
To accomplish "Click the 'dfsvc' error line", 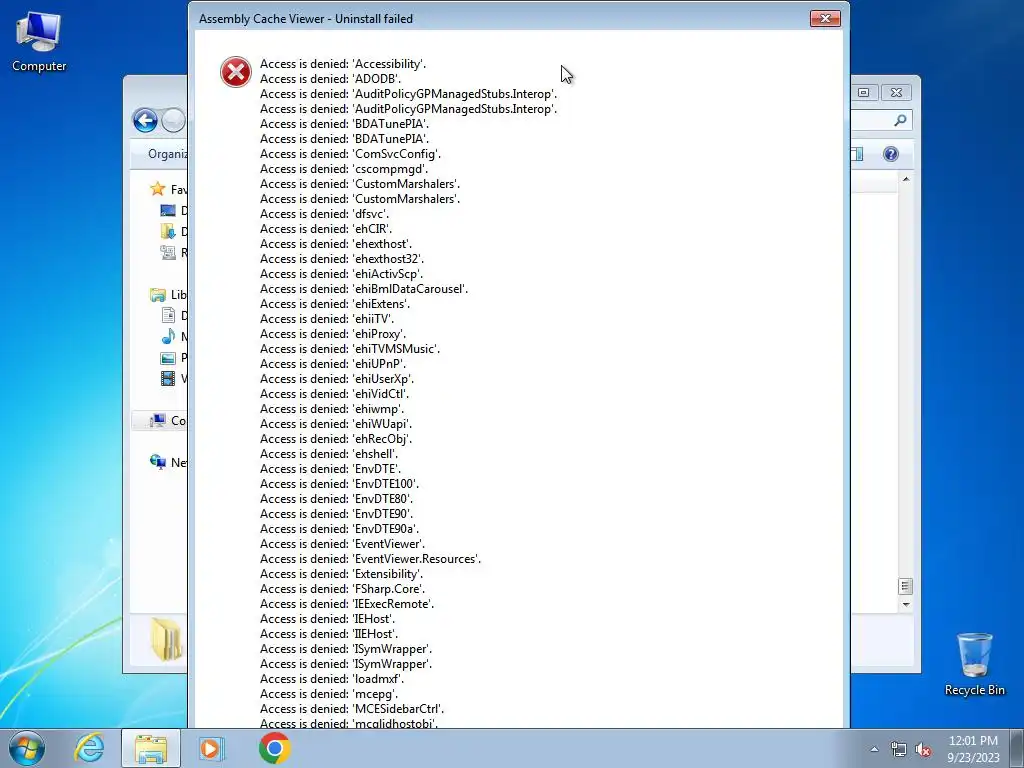I will 325,214.
